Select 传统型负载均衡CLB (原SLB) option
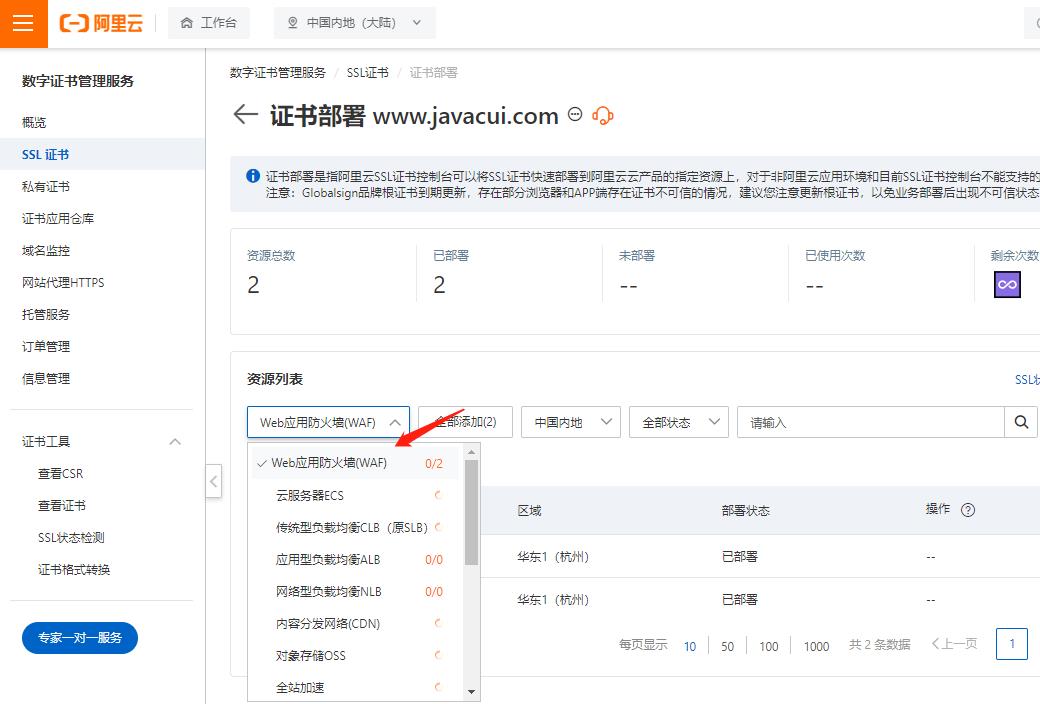1040x704 pixels. tap(354, 527)
